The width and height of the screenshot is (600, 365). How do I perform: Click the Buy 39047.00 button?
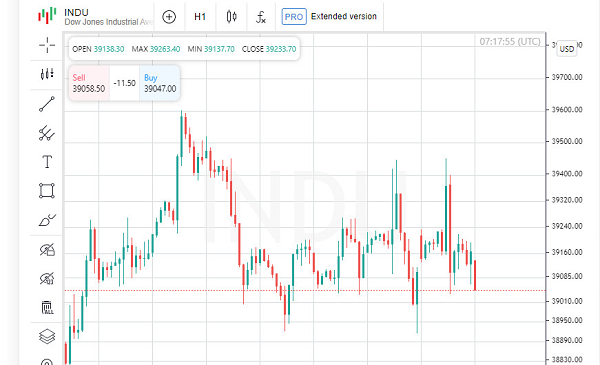pos(160,83)
